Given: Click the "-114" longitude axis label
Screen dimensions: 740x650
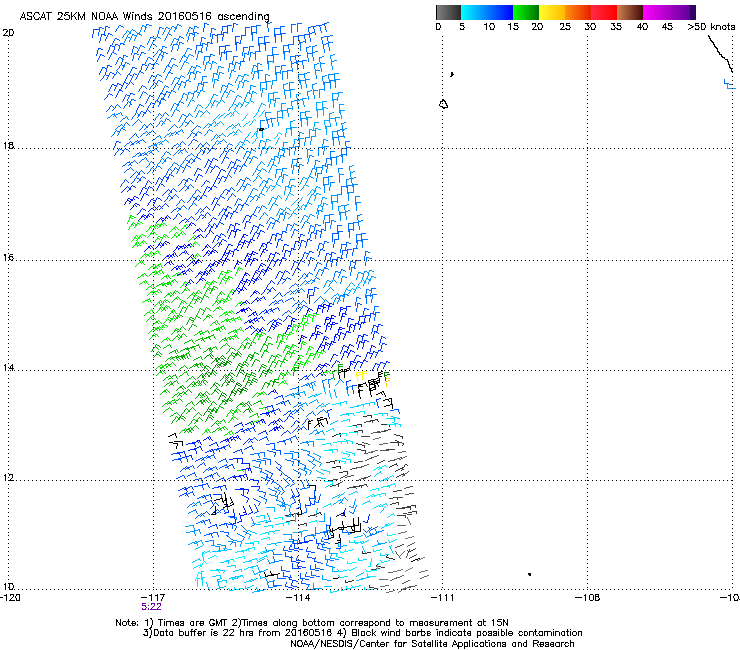Looking at the screenshot, I should [298, 598].
